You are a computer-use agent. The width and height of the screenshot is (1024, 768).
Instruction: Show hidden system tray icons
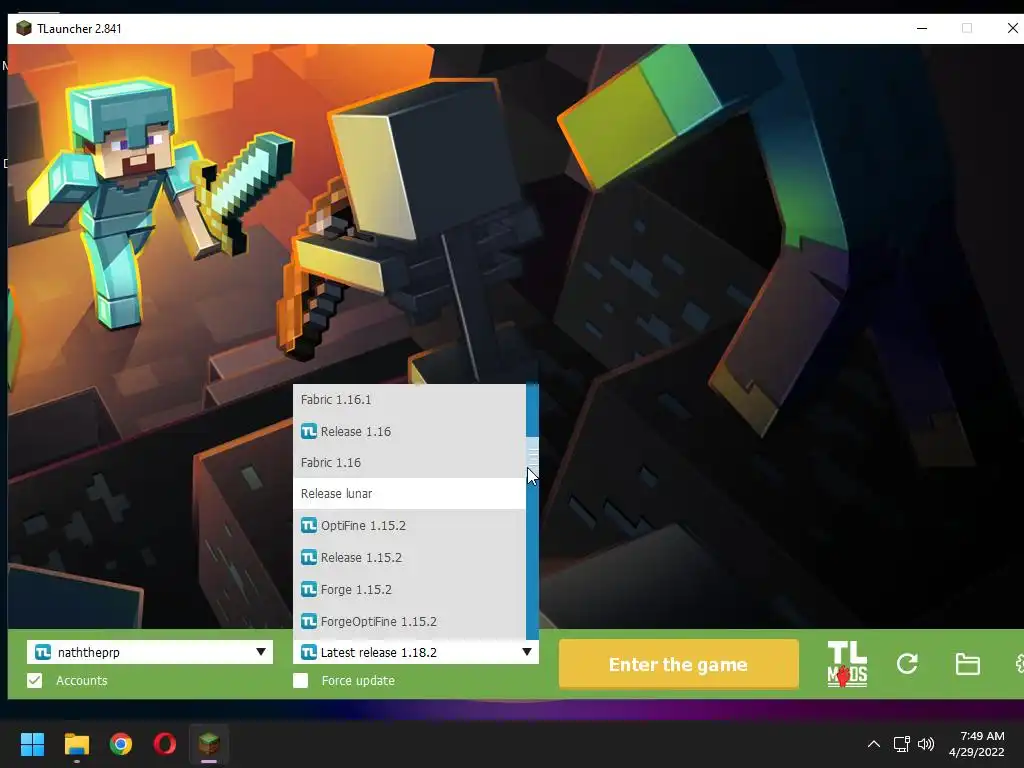[x=873, y=744]
